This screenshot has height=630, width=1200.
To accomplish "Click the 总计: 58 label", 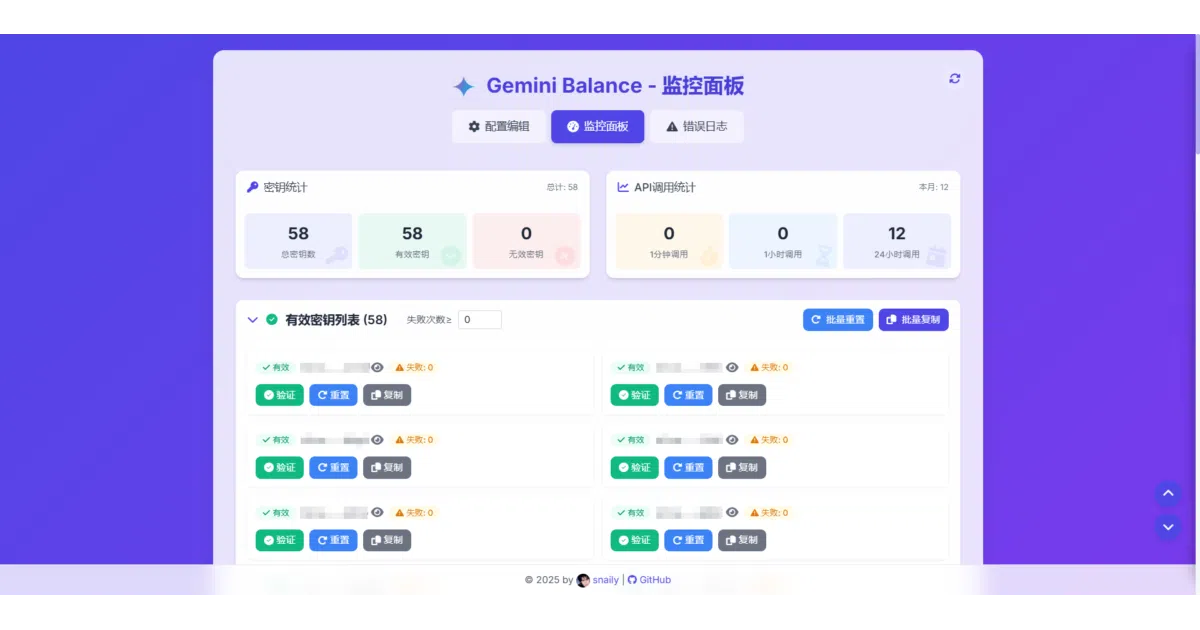I will click(x=562, y=187).
